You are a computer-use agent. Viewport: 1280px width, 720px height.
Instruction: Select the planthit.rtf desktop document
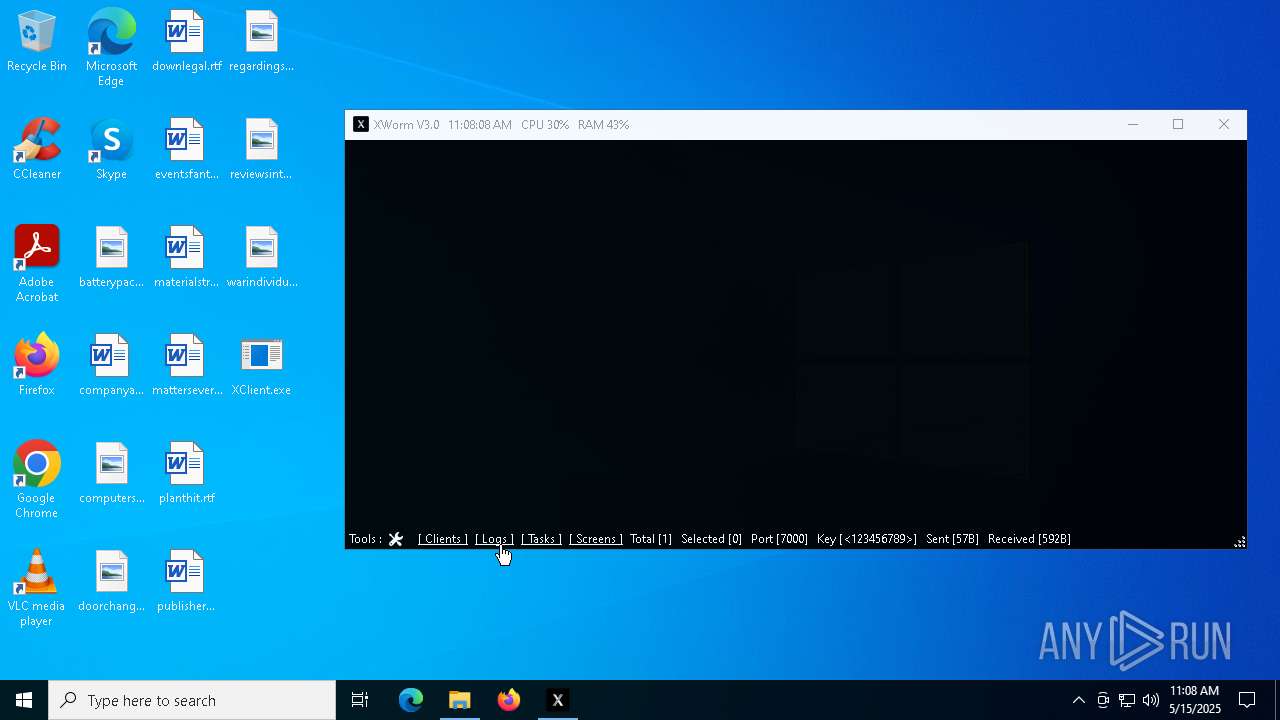(186, 474)
